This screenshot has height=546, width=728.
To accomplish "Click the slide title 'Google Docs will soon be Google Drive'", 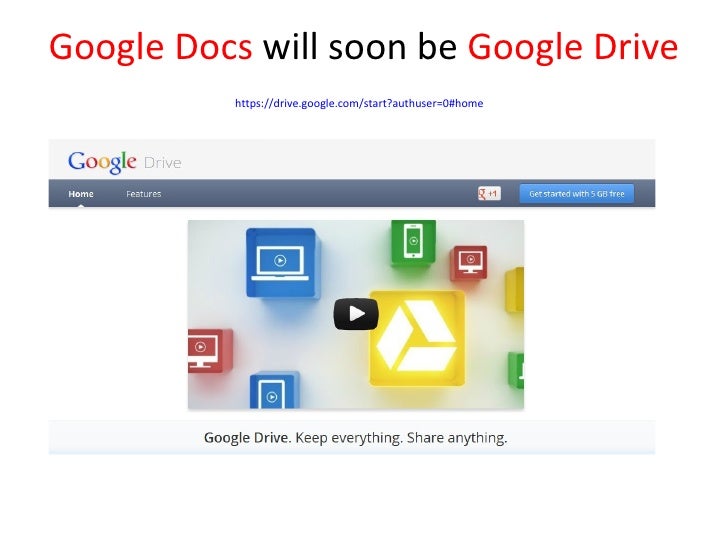I will click(x=364, y=47).
